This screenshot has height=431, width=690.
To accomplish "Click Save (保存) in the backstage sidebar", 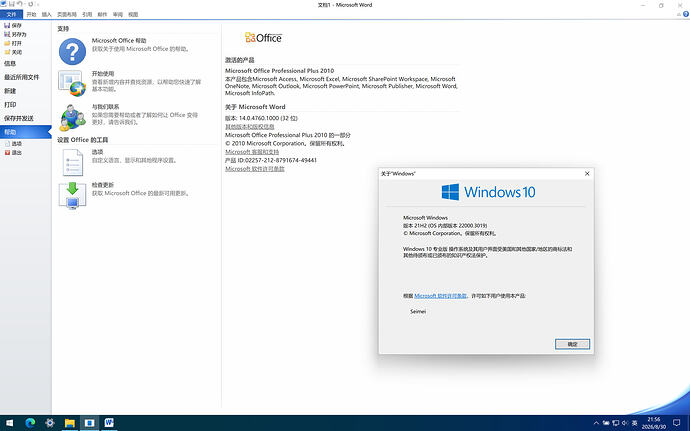I will pos(13,26).
